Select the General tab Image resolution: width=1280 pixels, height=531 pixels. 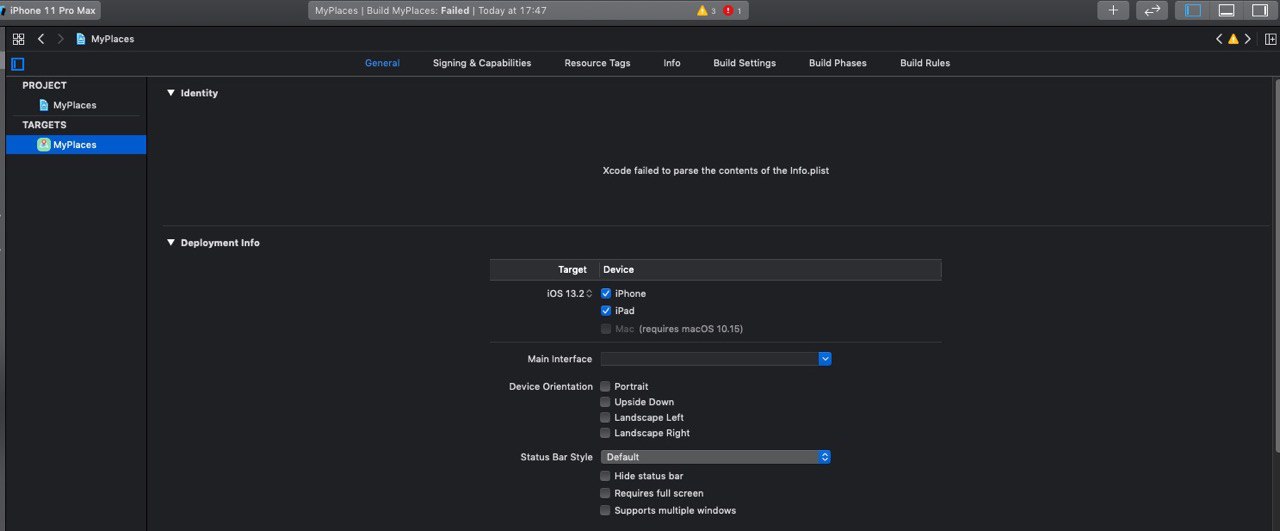coord(382,63)
